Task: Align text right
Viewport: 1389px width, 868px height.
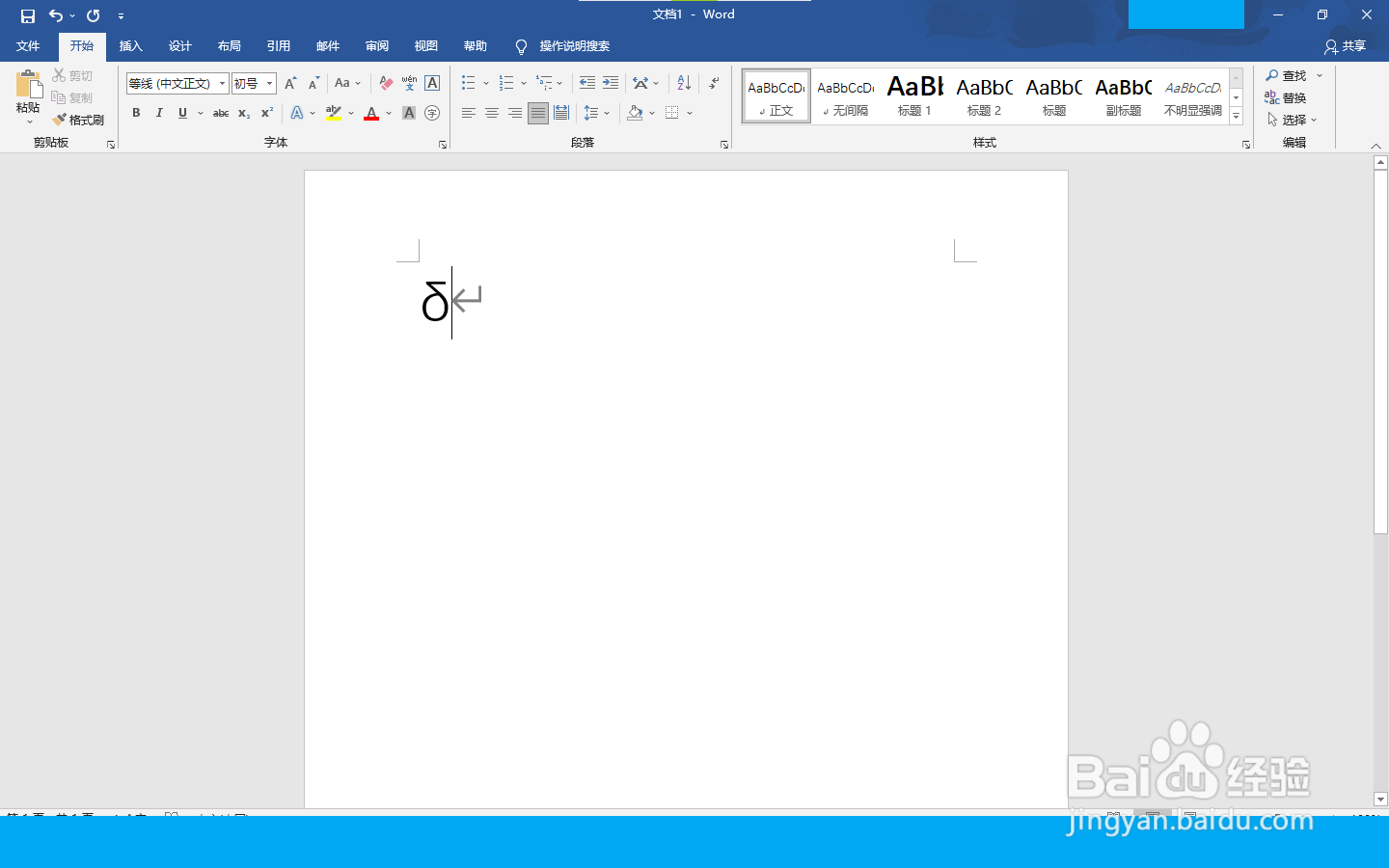Action: (514, 113)
